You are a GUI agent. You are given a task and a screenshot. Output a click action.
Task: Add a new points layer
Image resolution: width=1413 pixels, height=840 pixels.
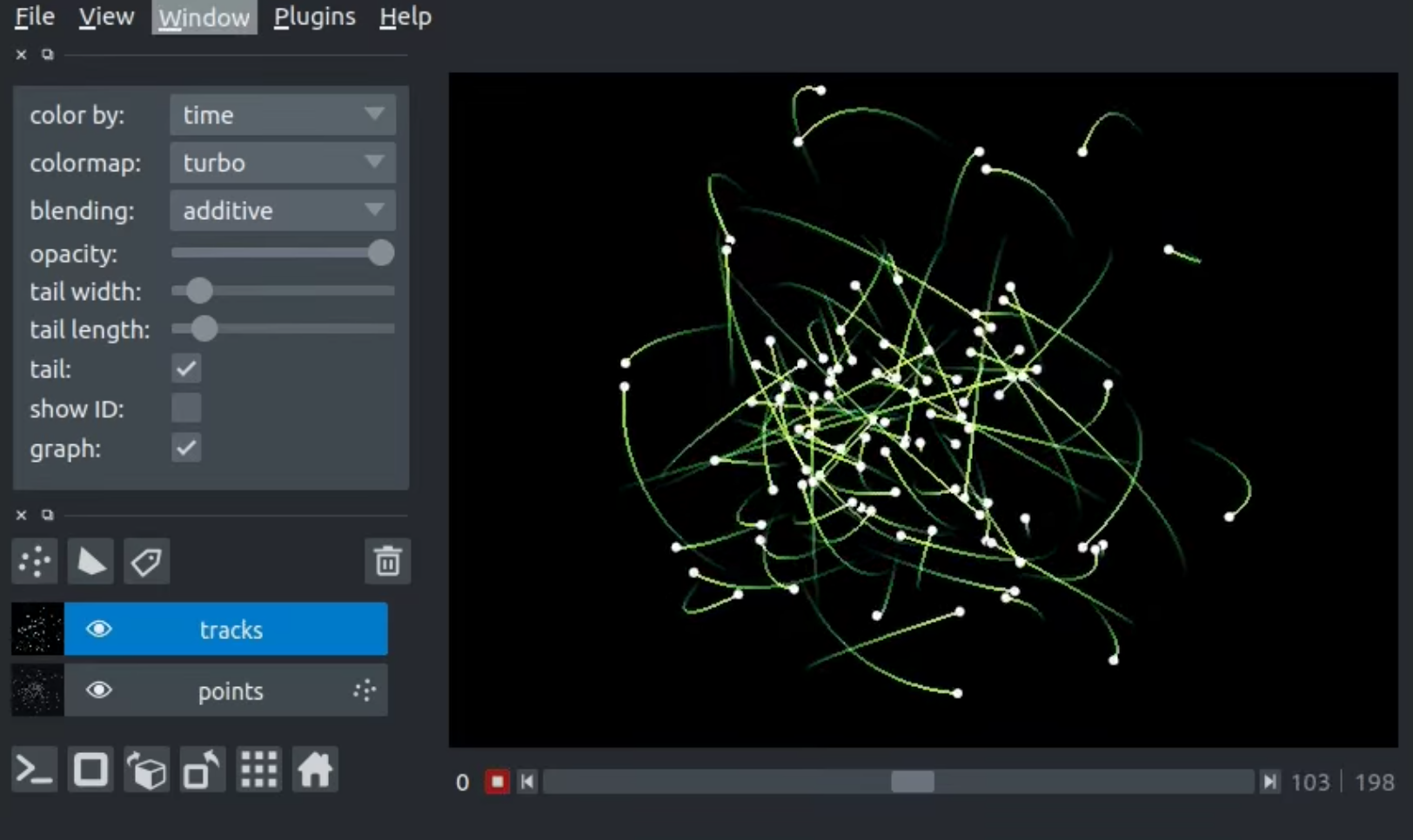point(34,562)
